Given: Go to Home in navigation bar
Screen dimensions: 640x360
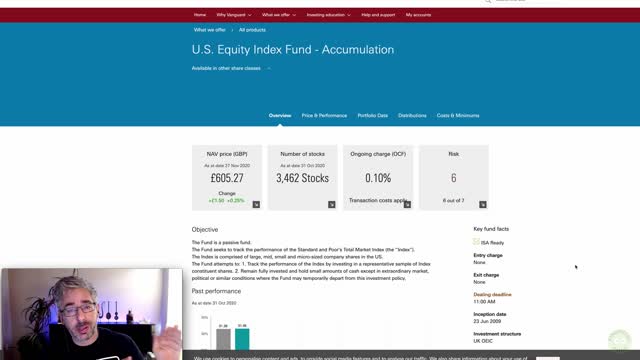Looking at the screenshot, I should (x=200, y=15).
